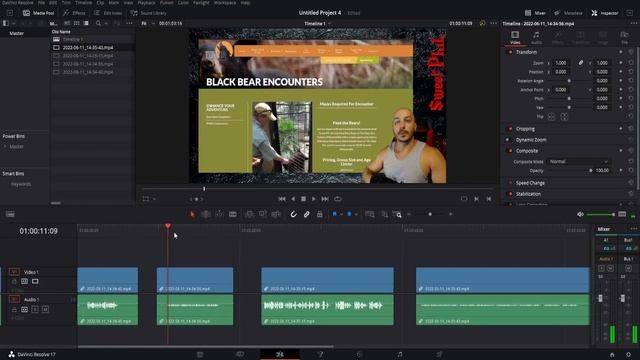
Task: Open the flag color dropdown arrow
Action: 341,214
